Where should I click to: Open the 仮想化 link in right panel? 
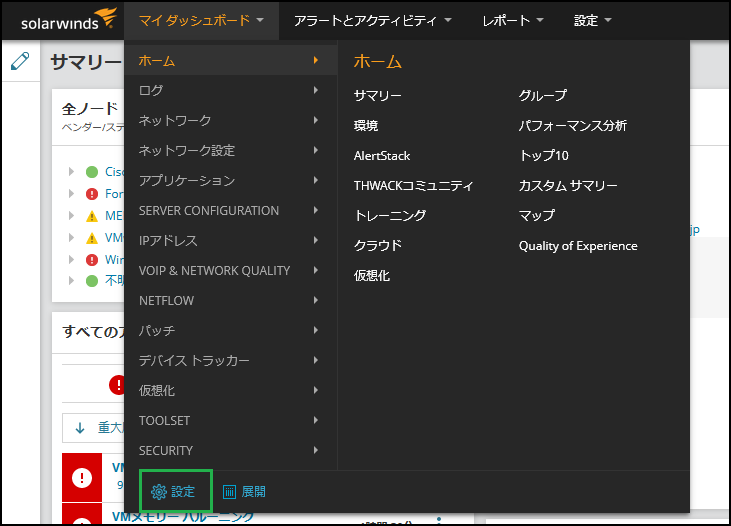pyautogui.click(x=372, y=276)
